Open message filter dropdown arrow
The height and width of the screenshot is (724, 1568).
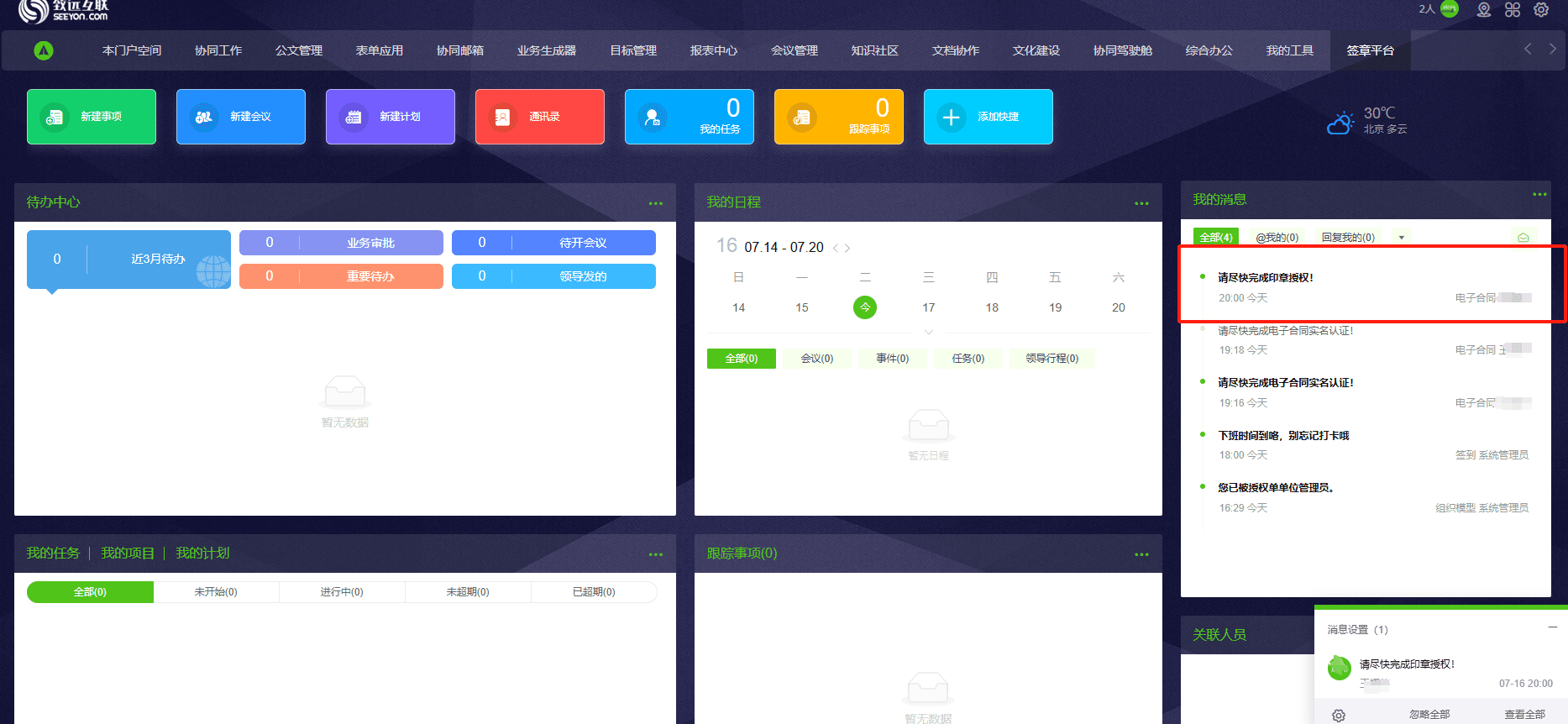point(1401,238)
